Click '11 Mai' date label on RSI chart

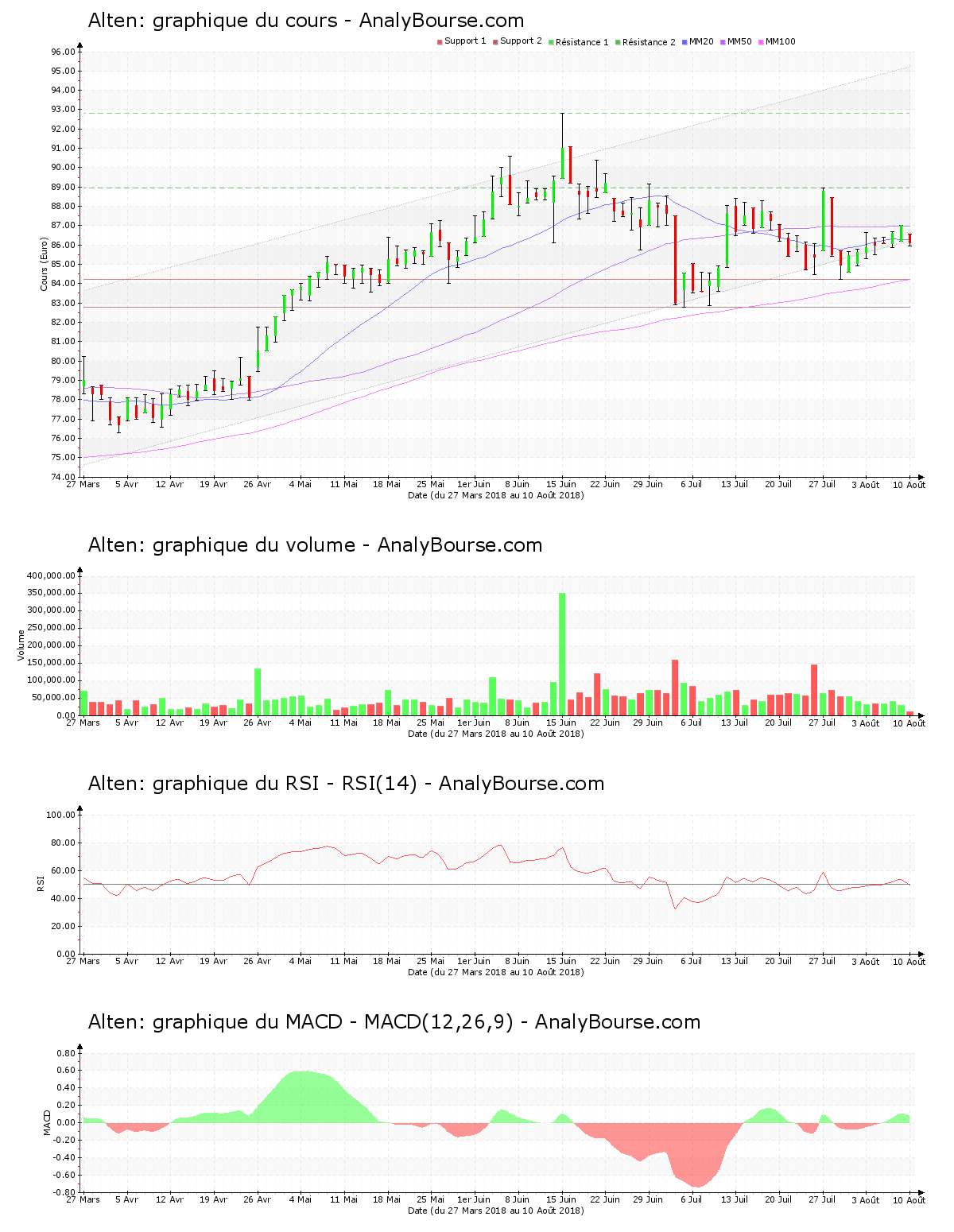[344, 961]
